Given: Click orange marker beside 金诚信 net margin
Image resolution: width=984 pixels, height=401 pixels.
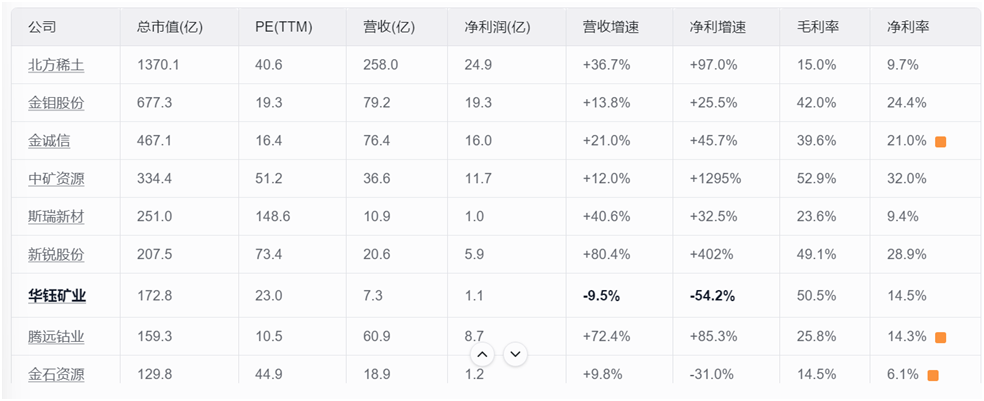Looking at the screenshot, I should point(940,142).
